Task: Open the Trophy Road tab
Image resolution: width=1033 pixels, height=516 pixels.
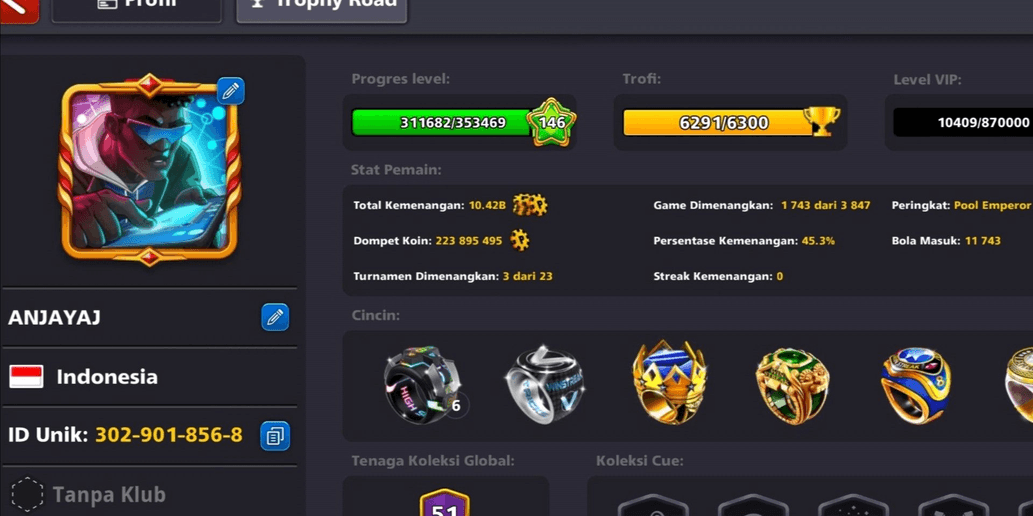Action: [x=321, y=7]
